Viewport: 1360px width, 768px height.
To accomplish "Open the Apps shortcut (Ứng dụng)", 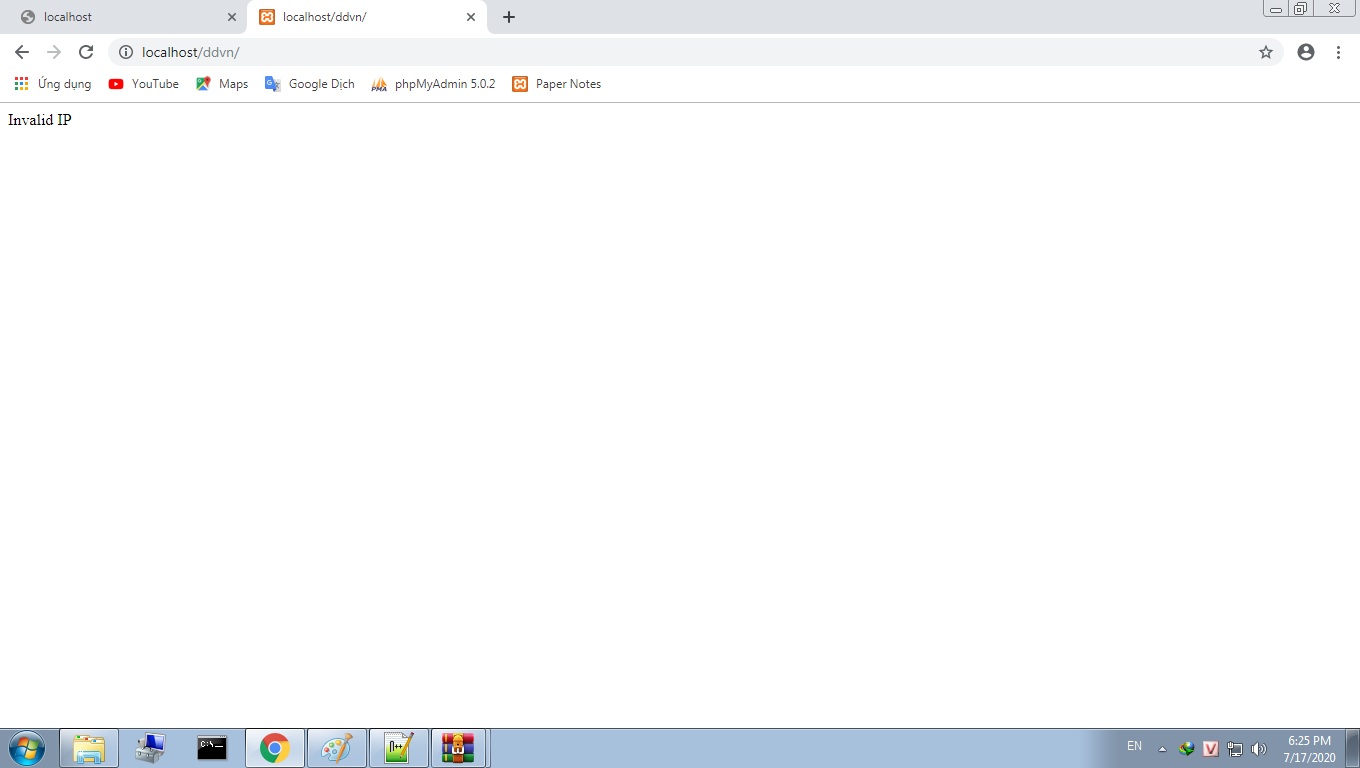I will pyautogui.click(x=53, y=84).
